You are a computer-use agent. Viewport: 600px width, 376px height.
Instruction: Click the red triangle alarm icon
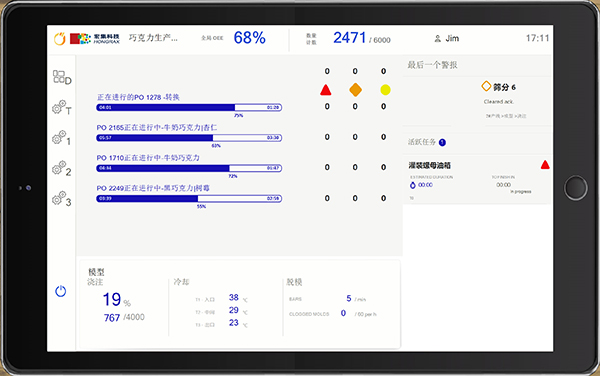326,90
